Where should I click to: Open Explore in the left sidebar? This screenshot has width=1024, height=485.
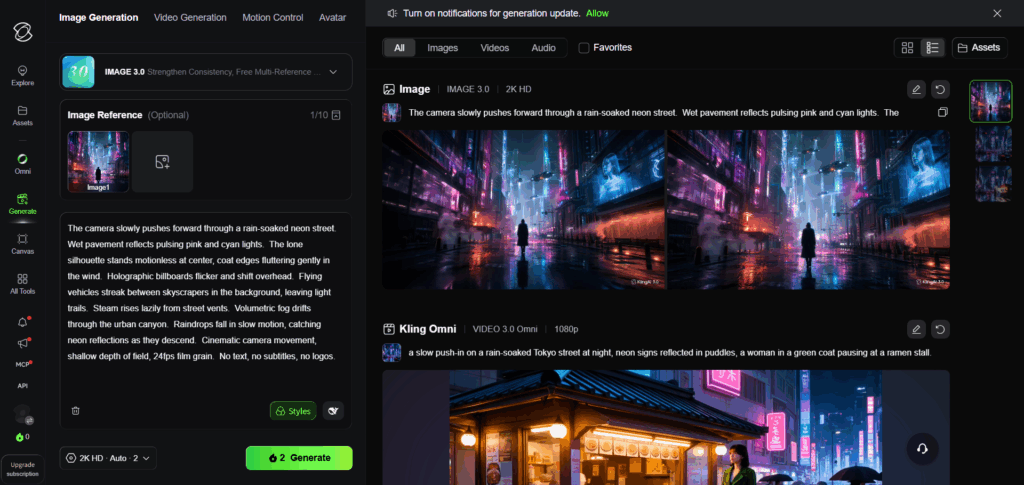point(22,76)
